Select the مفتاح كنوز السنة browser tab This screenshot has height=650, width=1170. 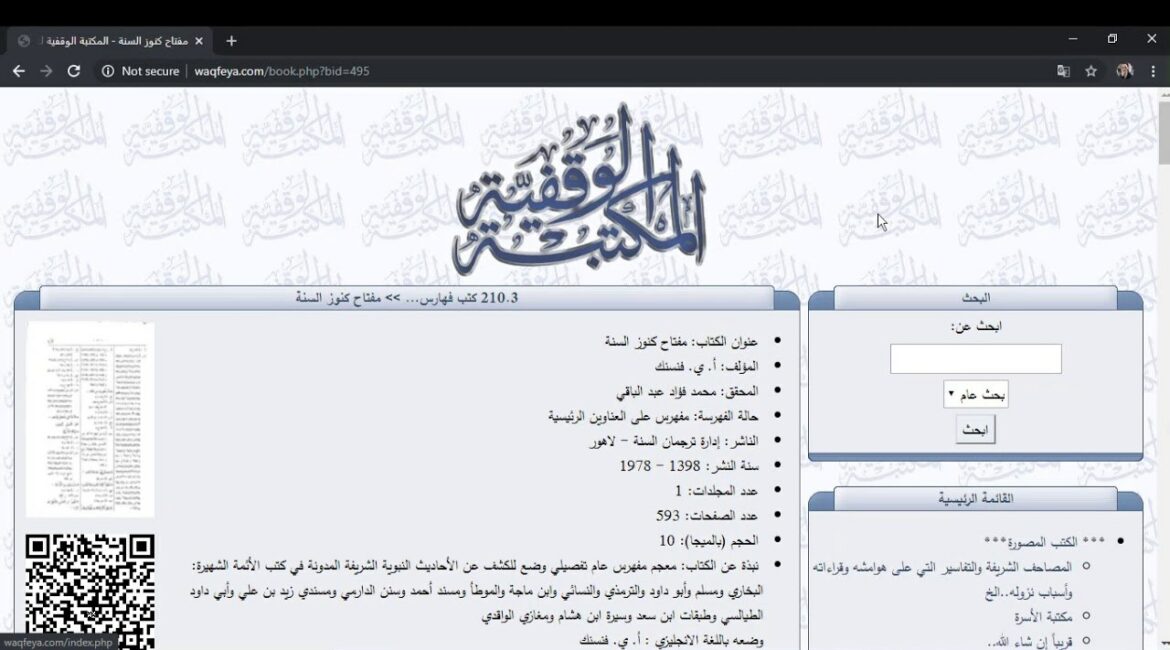point(110,41)
